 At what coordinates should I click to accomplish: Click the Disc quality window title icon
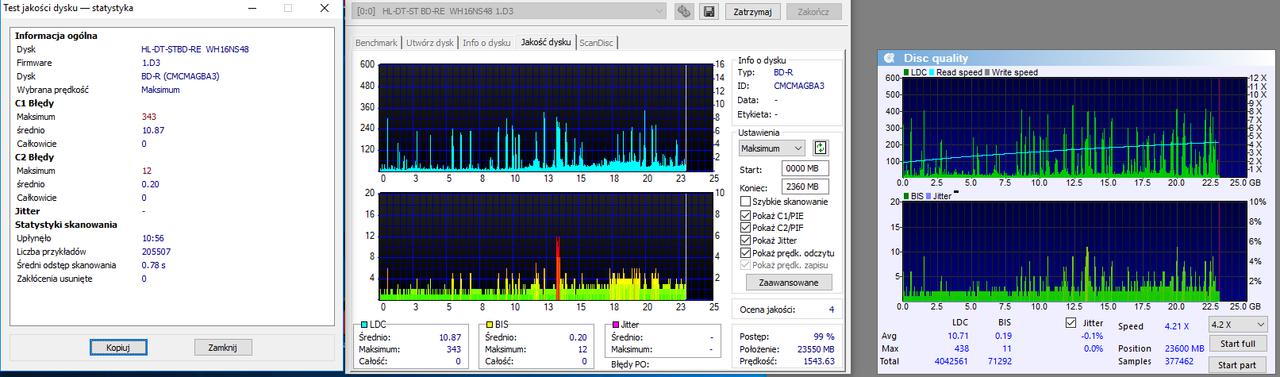pos(889,58)
